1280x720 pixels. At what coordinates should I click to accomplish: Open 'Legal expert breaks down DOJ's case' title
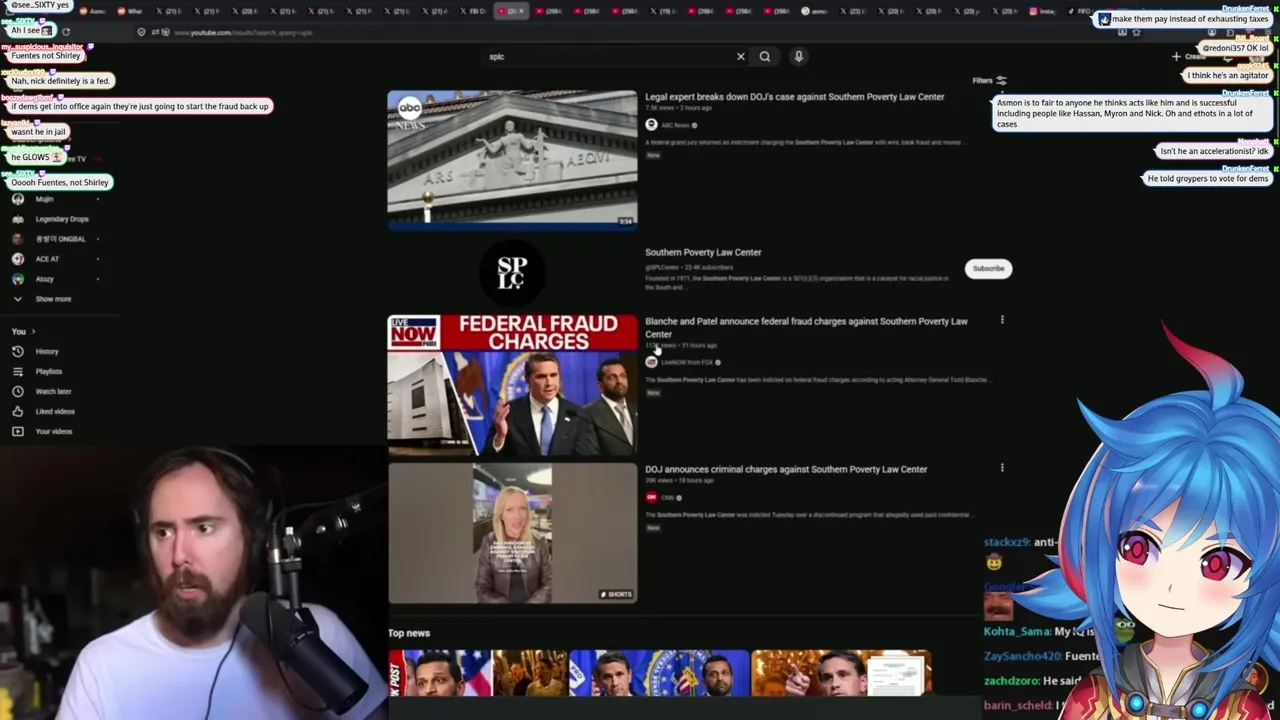click(x=794, y=97)
